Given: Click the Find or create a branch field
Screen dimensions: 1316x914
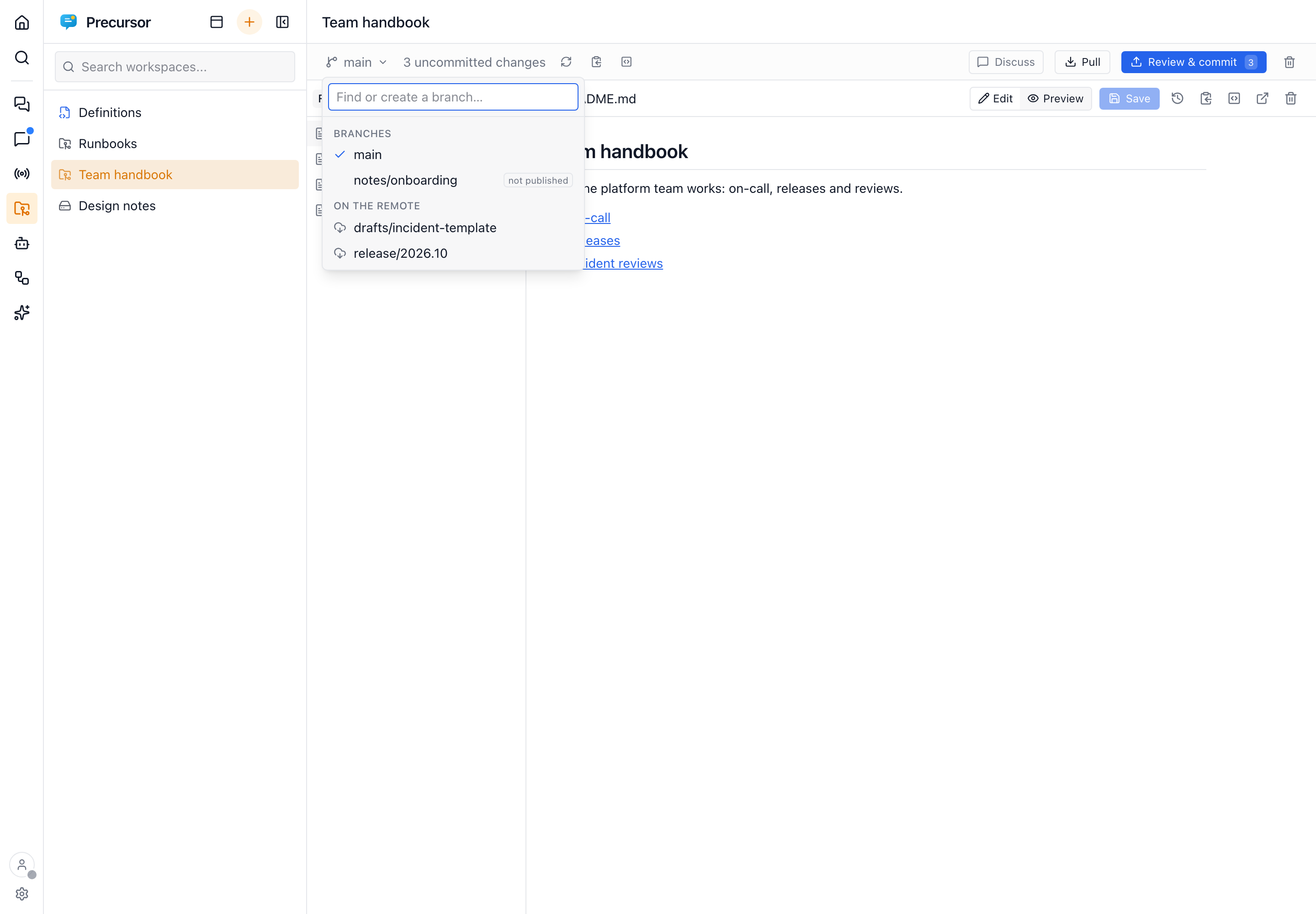Looking at the screenshot, I should [453, 97].
